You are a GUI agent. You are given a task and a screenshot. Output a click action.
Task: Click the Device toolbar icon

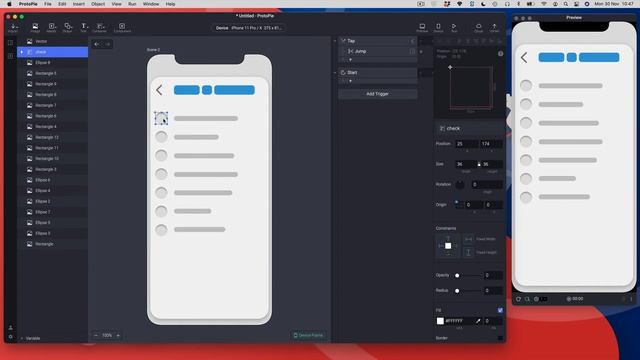438,28
